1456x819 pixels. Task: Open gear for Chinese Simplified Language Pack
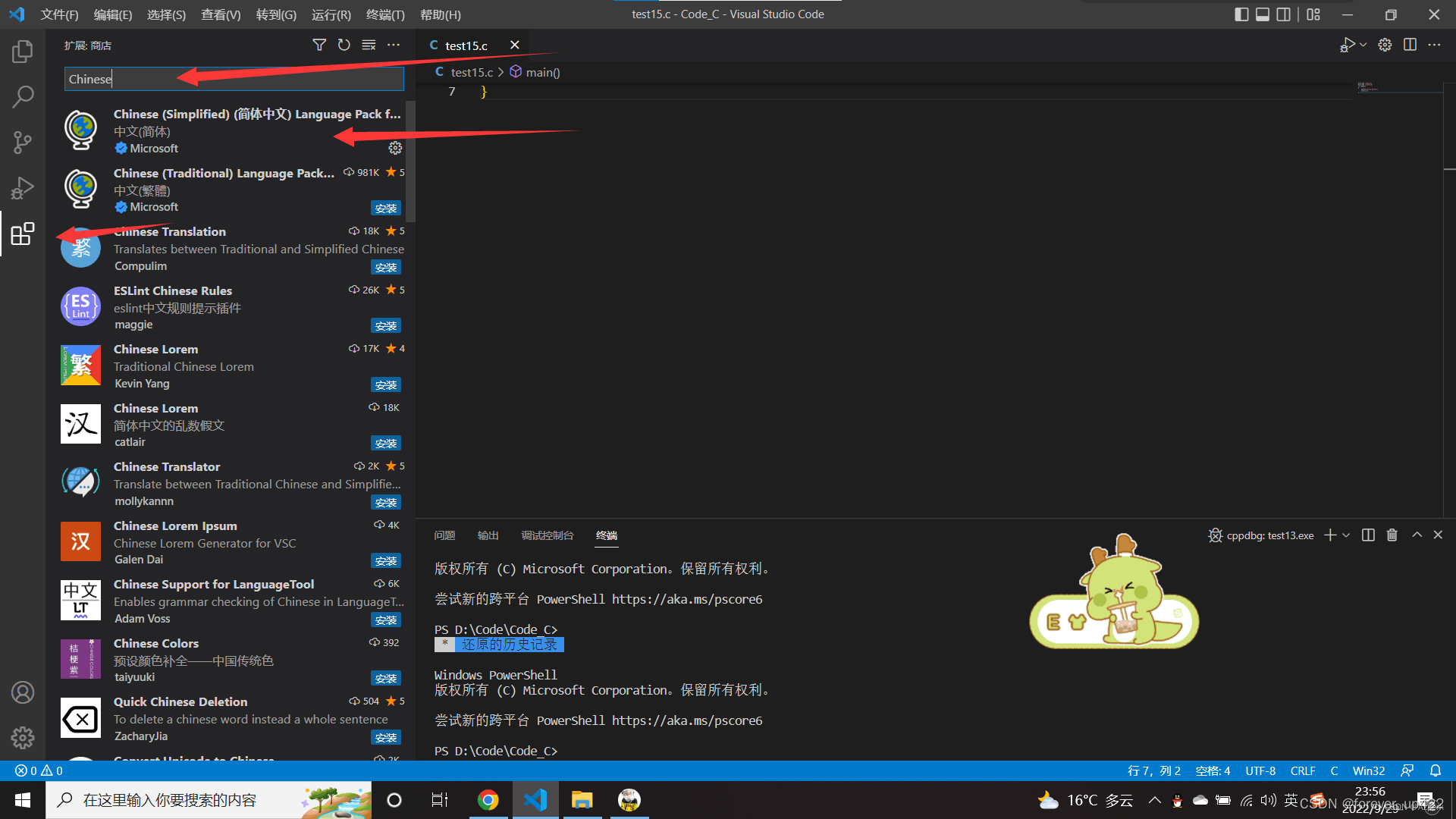coord(395,148)
